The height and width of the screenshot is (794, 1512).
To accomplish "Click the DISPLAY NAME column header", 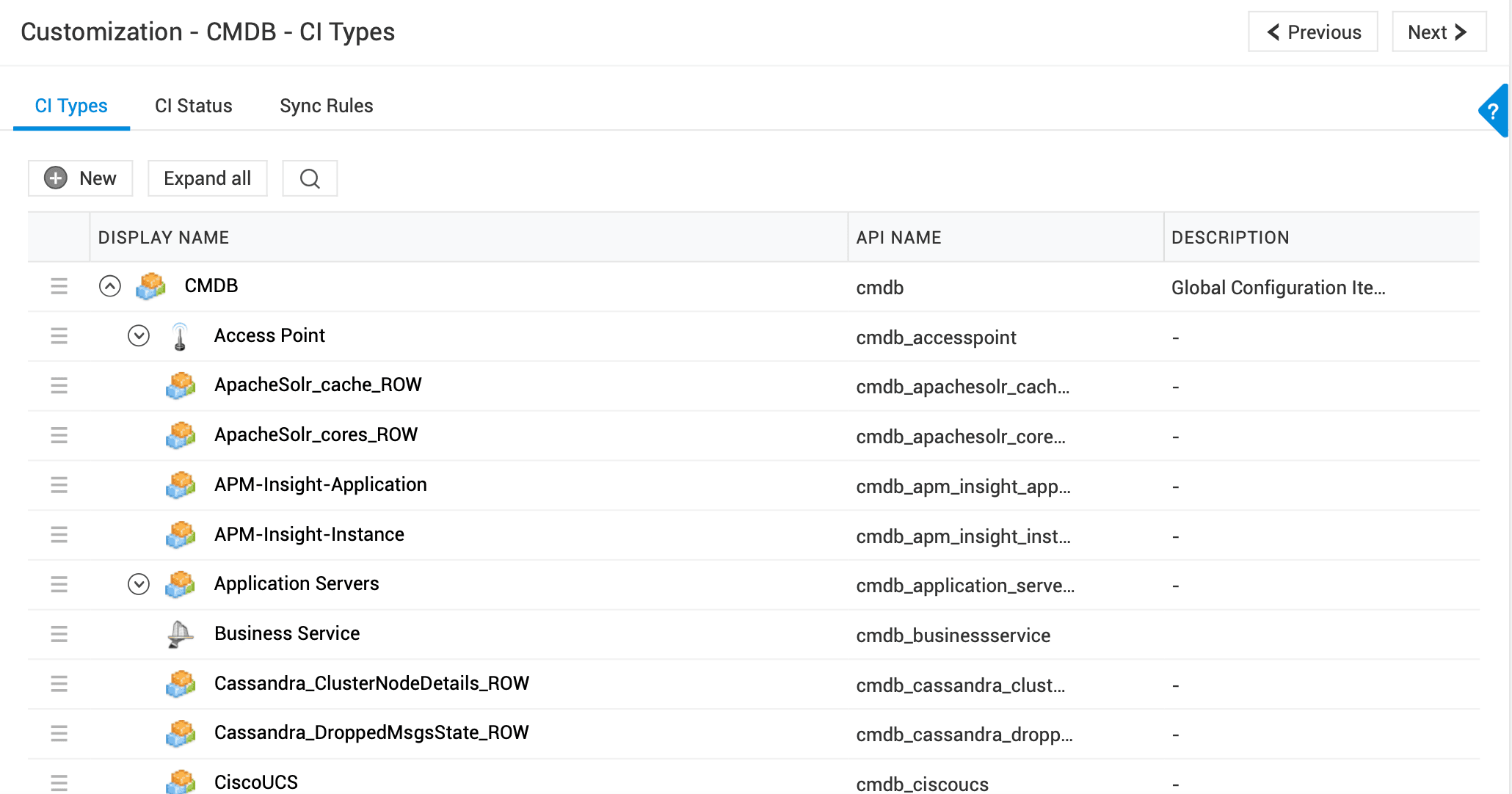I will pos(164,238).
